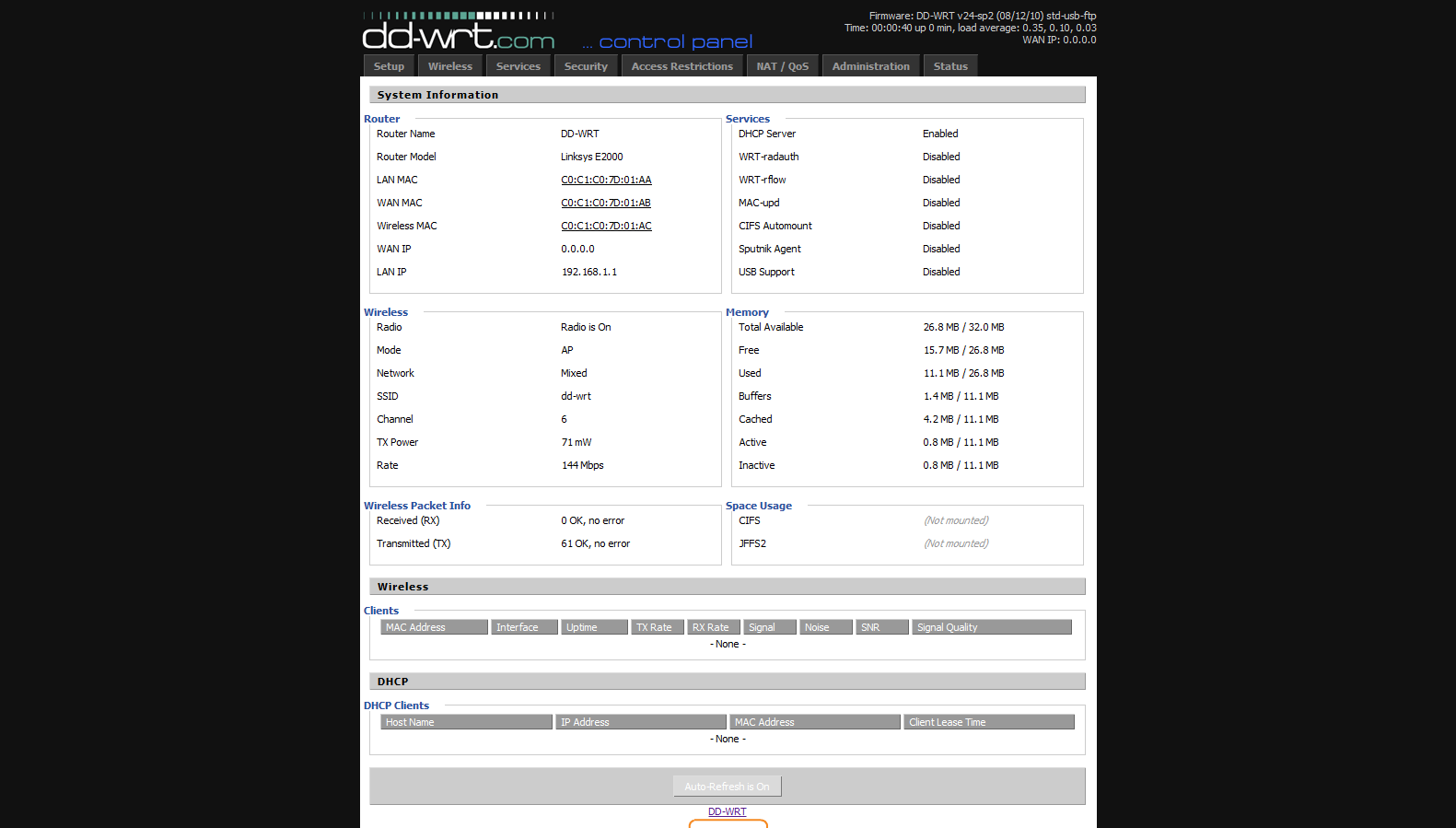The height and width of the screenshot is (828, 1456).
Task: Click the Signal Quality column header
Action: (x=992, y=627)
